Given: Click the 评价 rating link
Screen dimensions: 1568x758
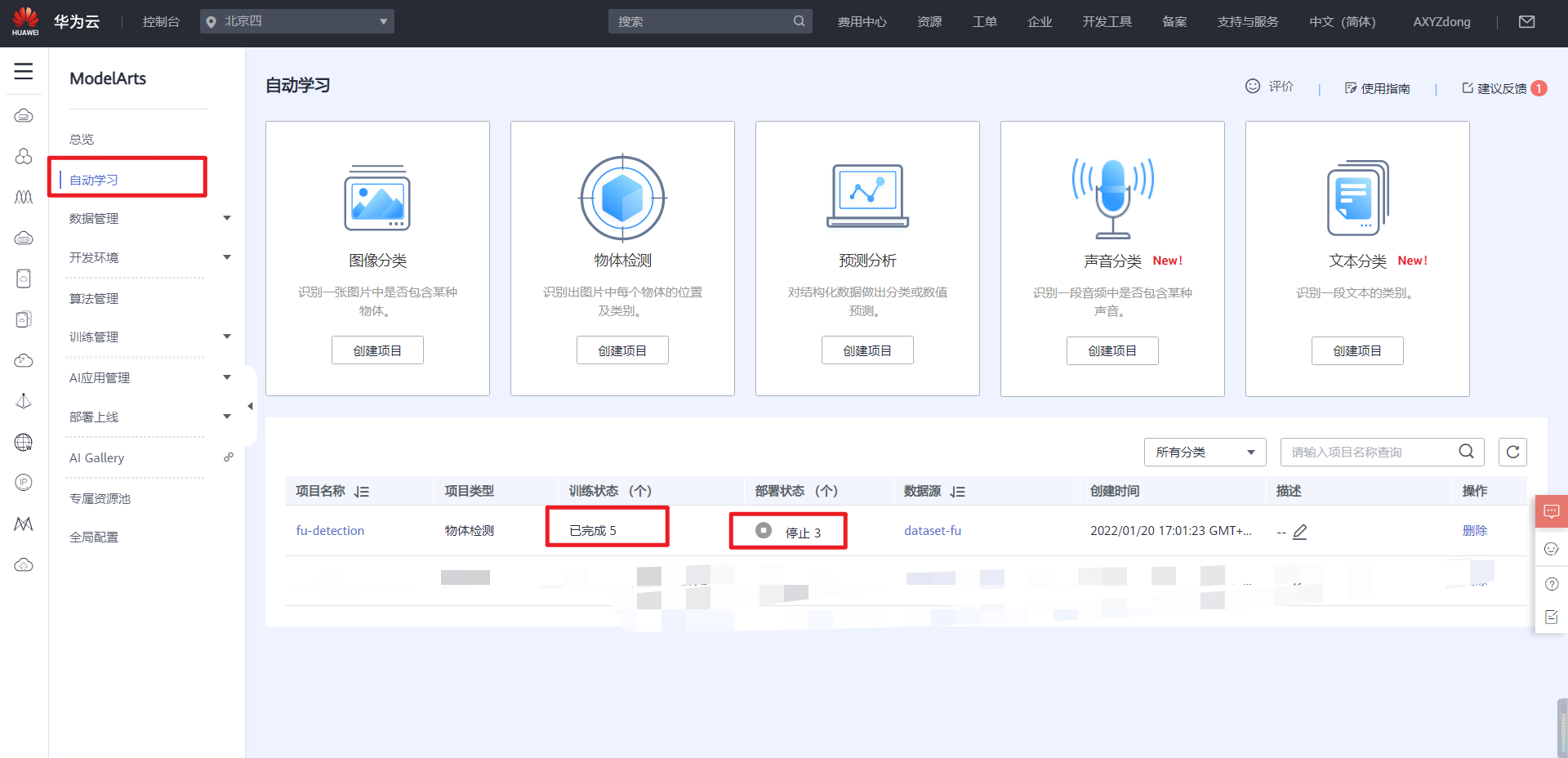Looking at the screenshot, I should 1269,86.
